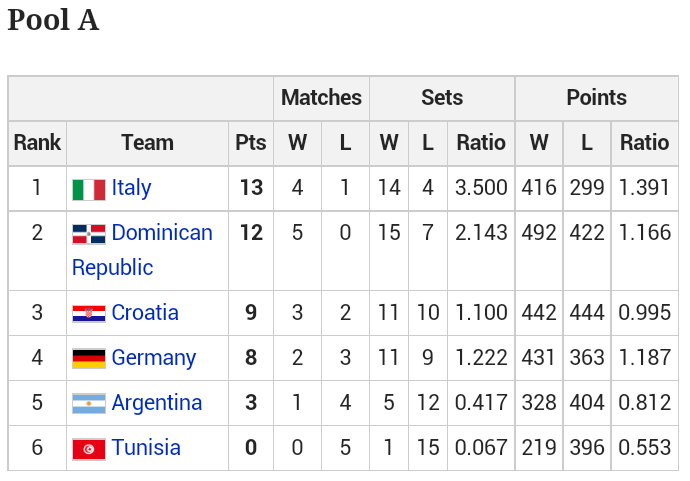690x481 pixels.
Task: Click the Matches group header
Action: pos(321,98)
